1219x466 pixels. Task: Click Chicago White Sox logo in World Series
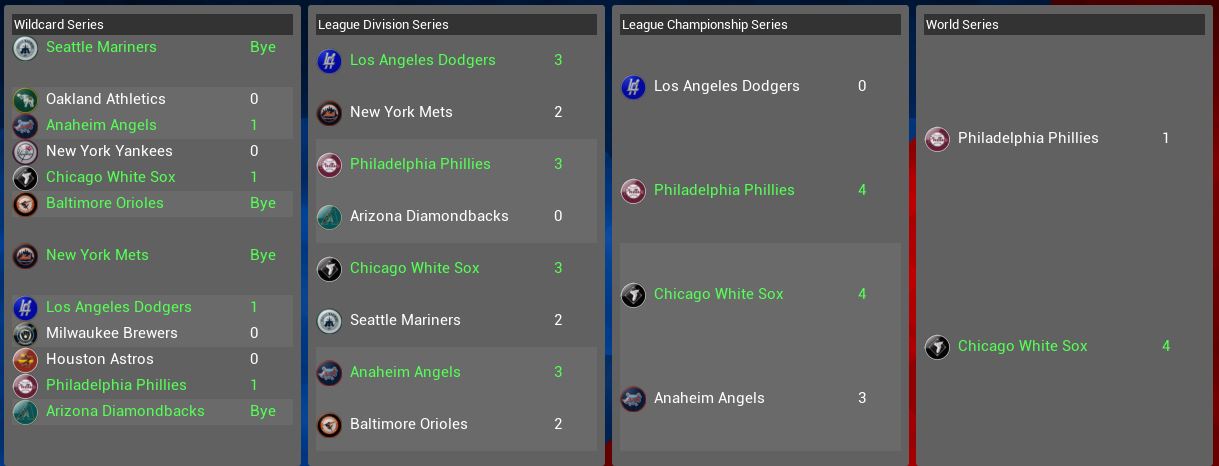pyautogui.click(x=937, y=346)
